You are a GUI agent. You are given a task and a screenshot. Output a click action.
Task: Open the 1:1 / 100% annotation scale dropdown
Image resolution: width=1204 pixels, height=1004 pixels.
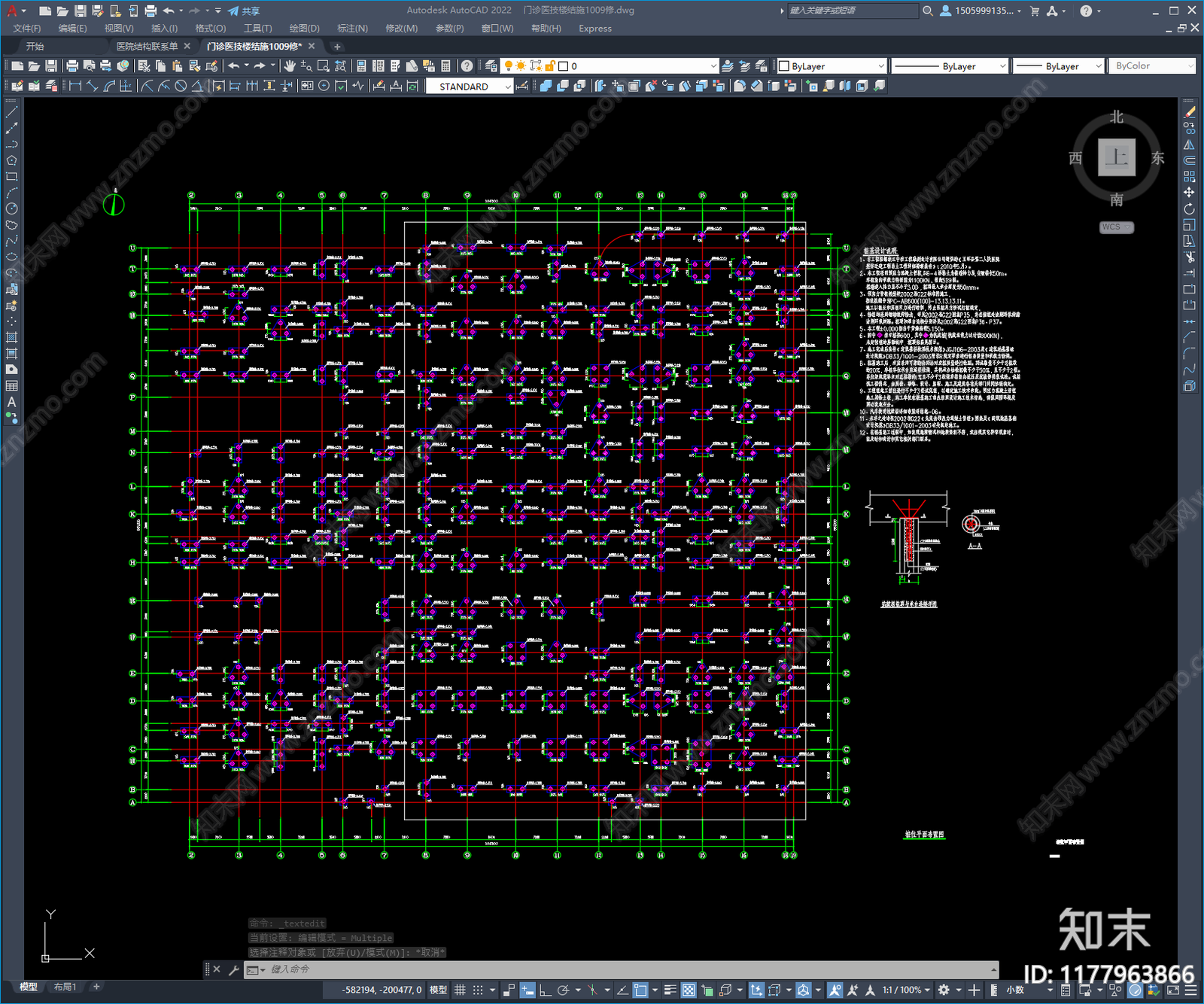(x=906, y=990)
